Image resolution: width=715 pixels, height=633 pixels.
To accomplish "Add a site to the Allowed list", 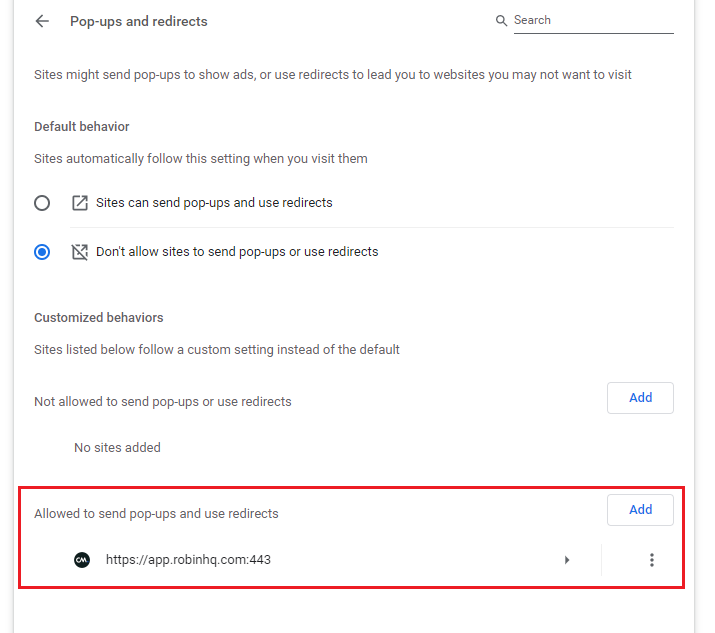I will [640, 510].
